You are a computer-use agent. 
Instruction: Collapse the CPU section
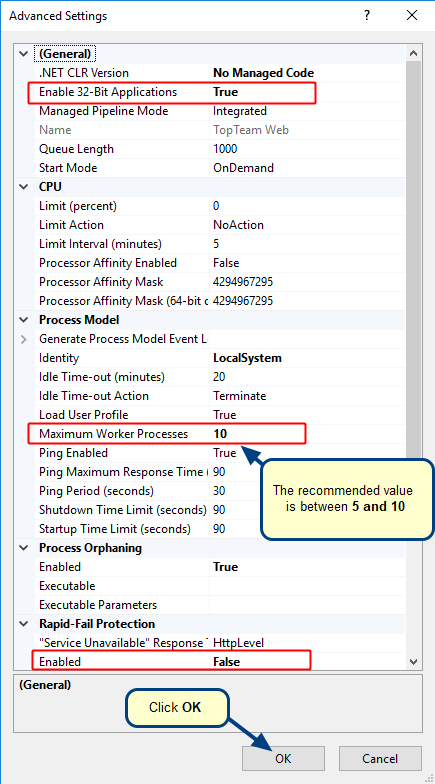[x=24, y=186]
